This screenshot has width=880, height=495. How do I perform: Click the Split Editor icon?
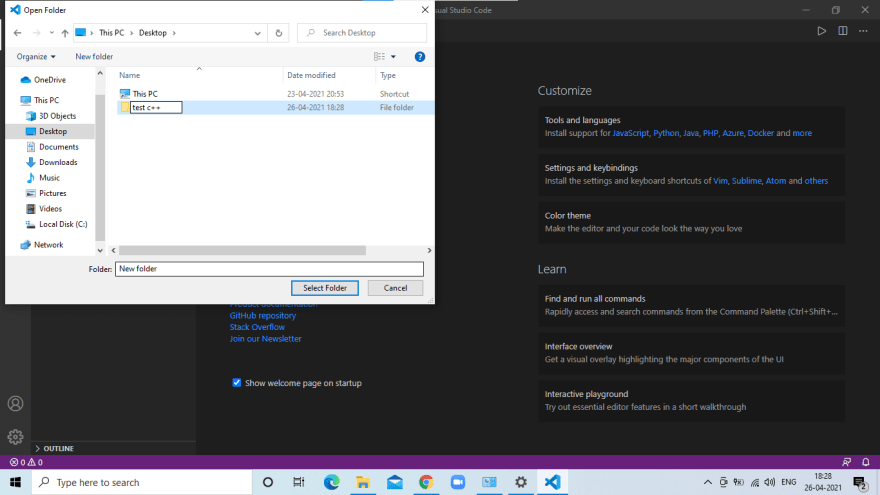click(x=842, y=31)
